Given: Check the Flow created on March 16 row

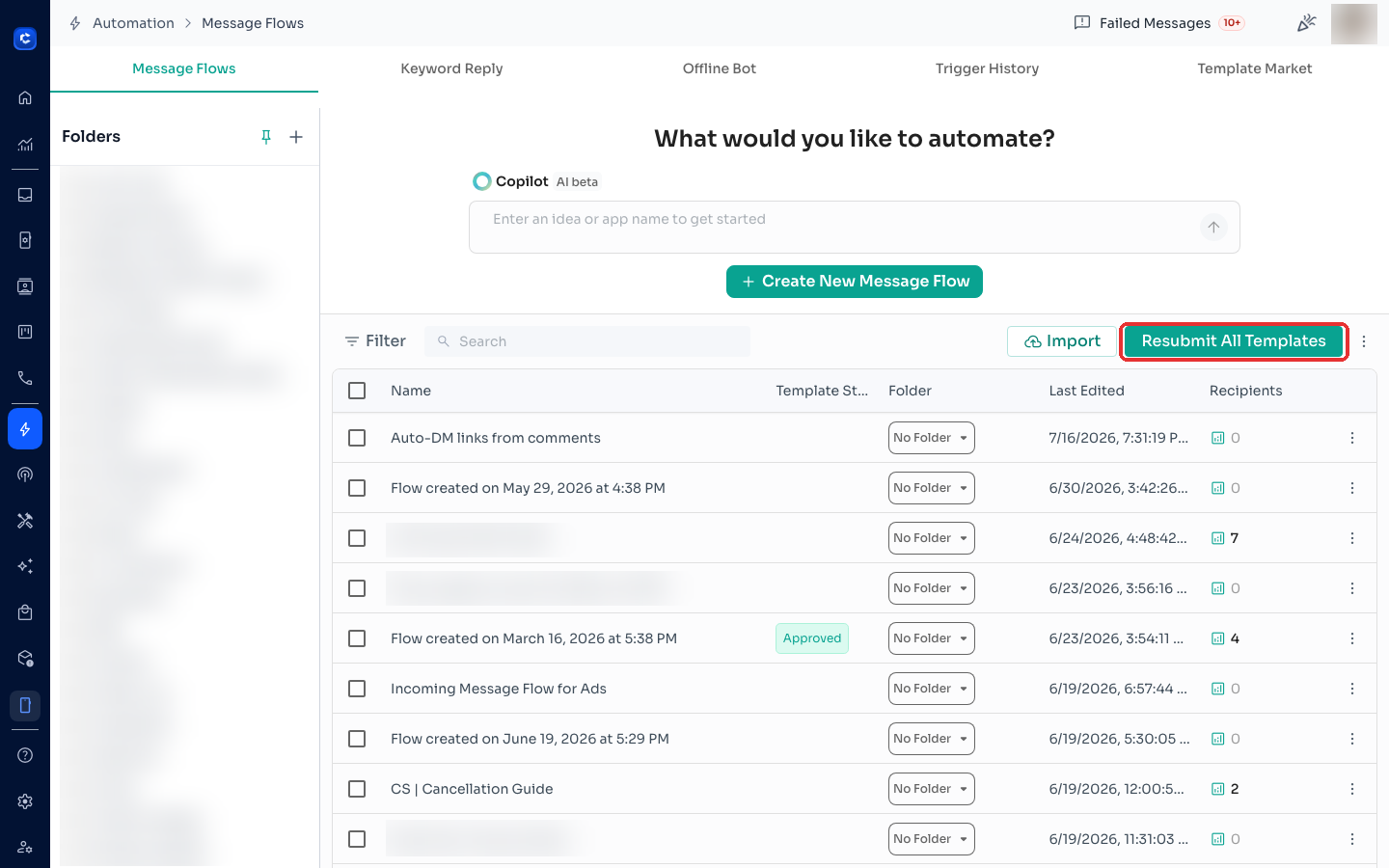Looking at the screenshot, I should (357, 638).
